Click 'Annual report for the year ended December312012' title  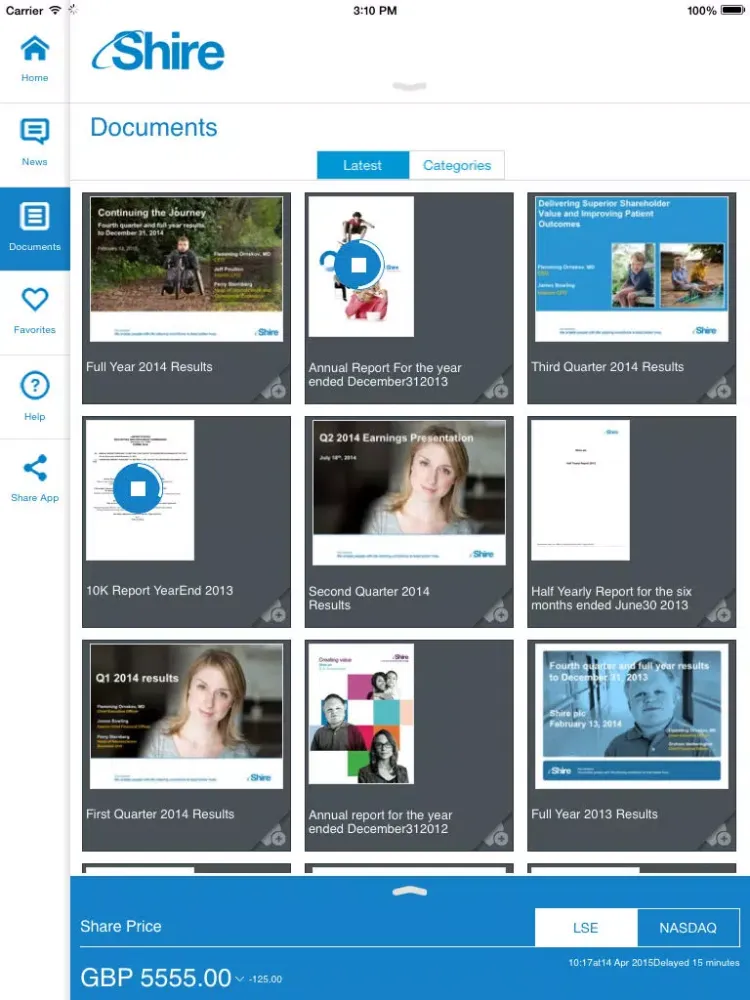pyautogui.click(x=380, y=822)
